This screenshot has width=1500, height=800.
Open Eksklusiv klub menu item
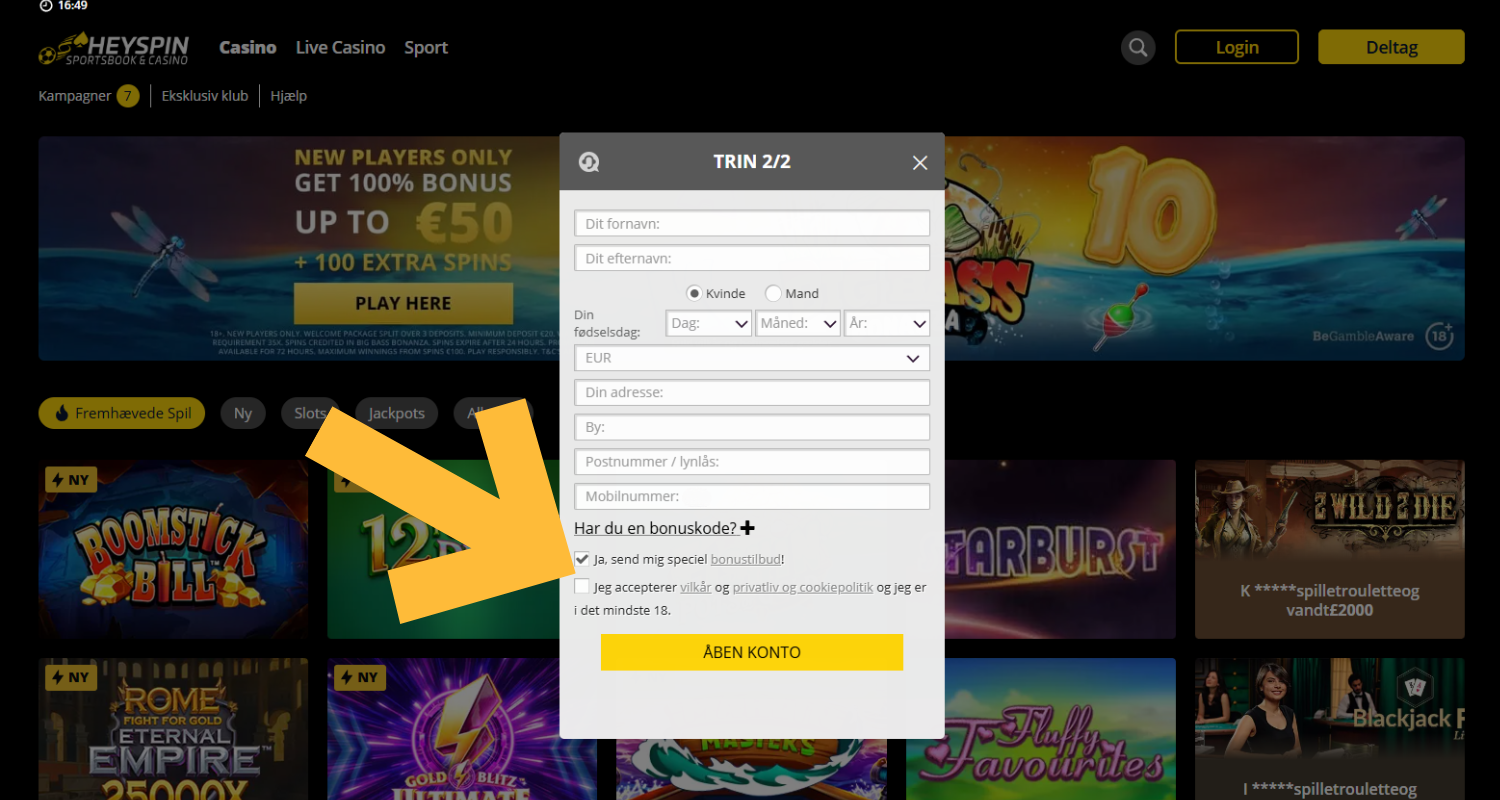205,96
